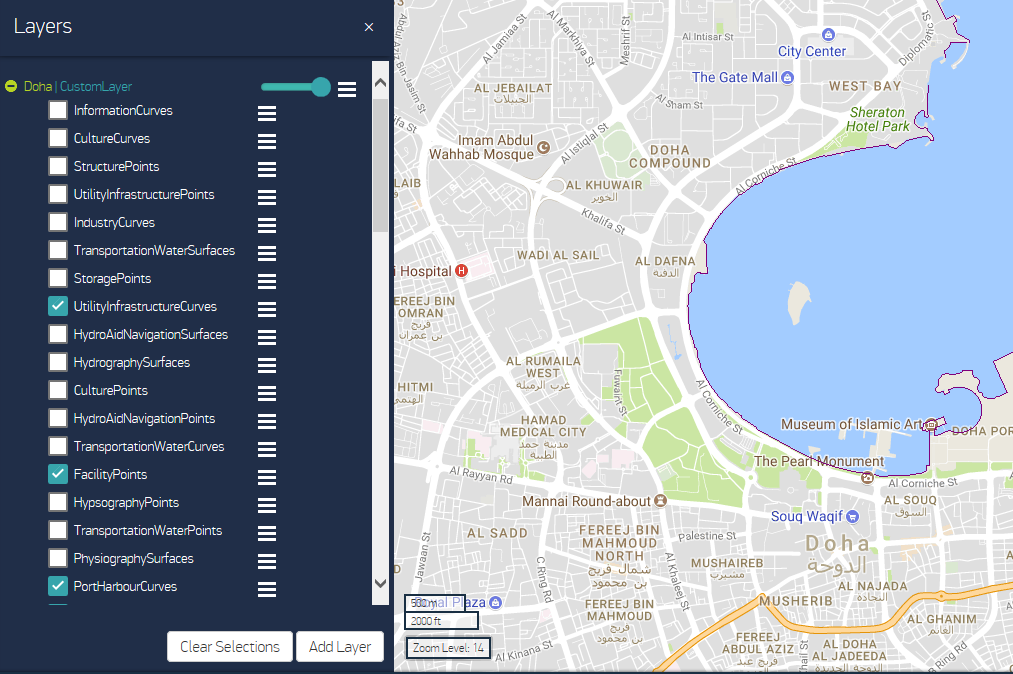1013x674 pixels.
Task: Open menu for TransportationWaterPoints layer
Action: [x=267, y=533]
